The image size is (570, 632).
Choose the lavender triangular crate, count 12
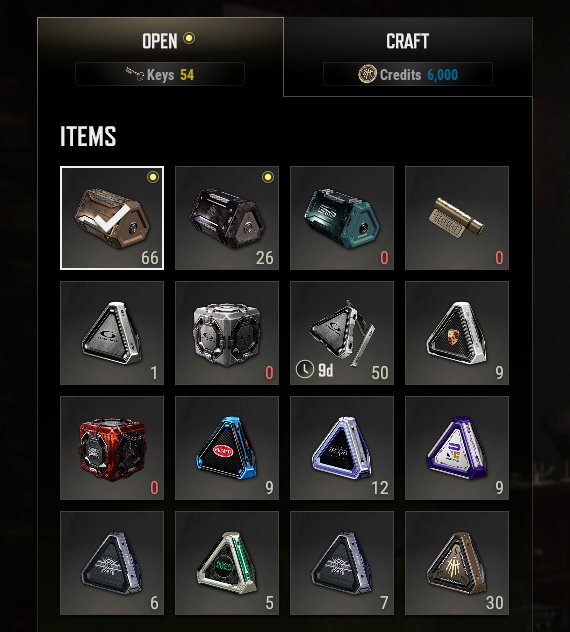pos(342,448)
